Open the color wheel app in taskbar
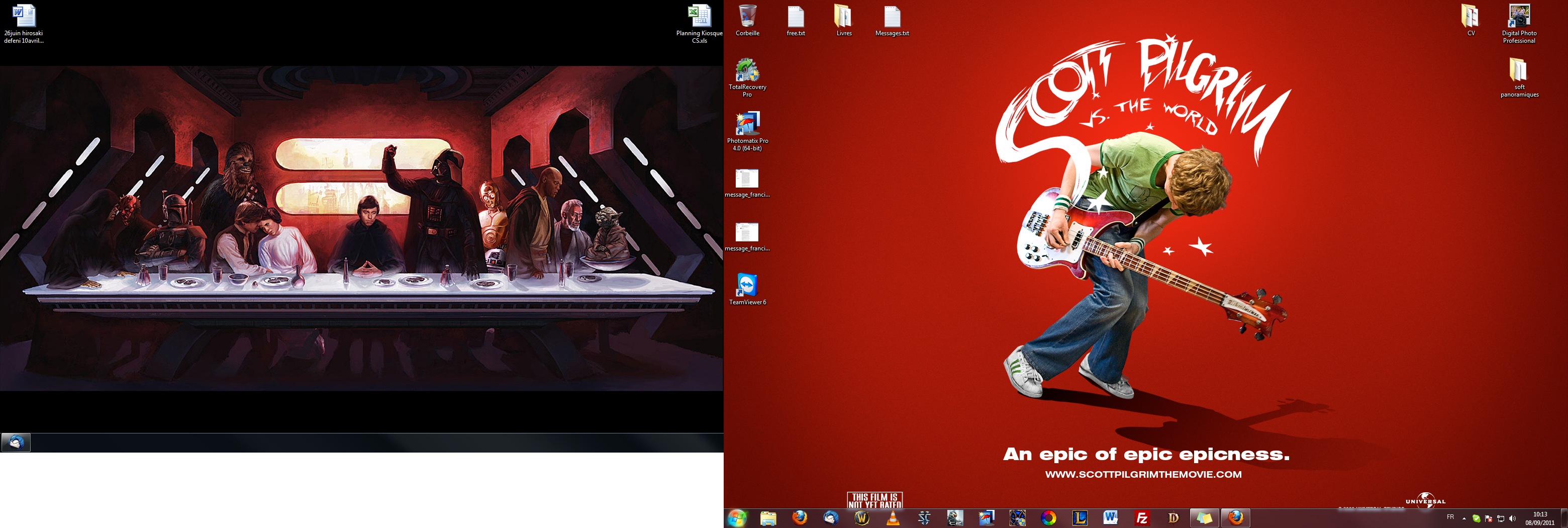Screen dimensions: 1568x528 [1048, 518]
